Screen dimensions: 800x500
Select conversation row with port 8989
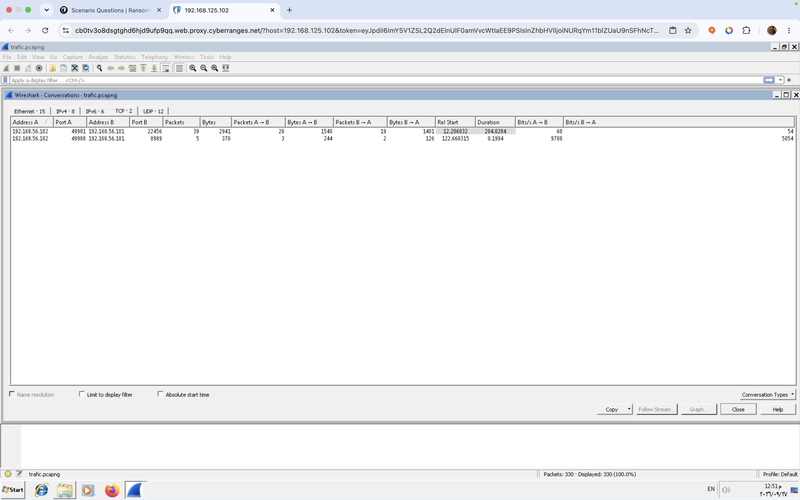[403, 138]
